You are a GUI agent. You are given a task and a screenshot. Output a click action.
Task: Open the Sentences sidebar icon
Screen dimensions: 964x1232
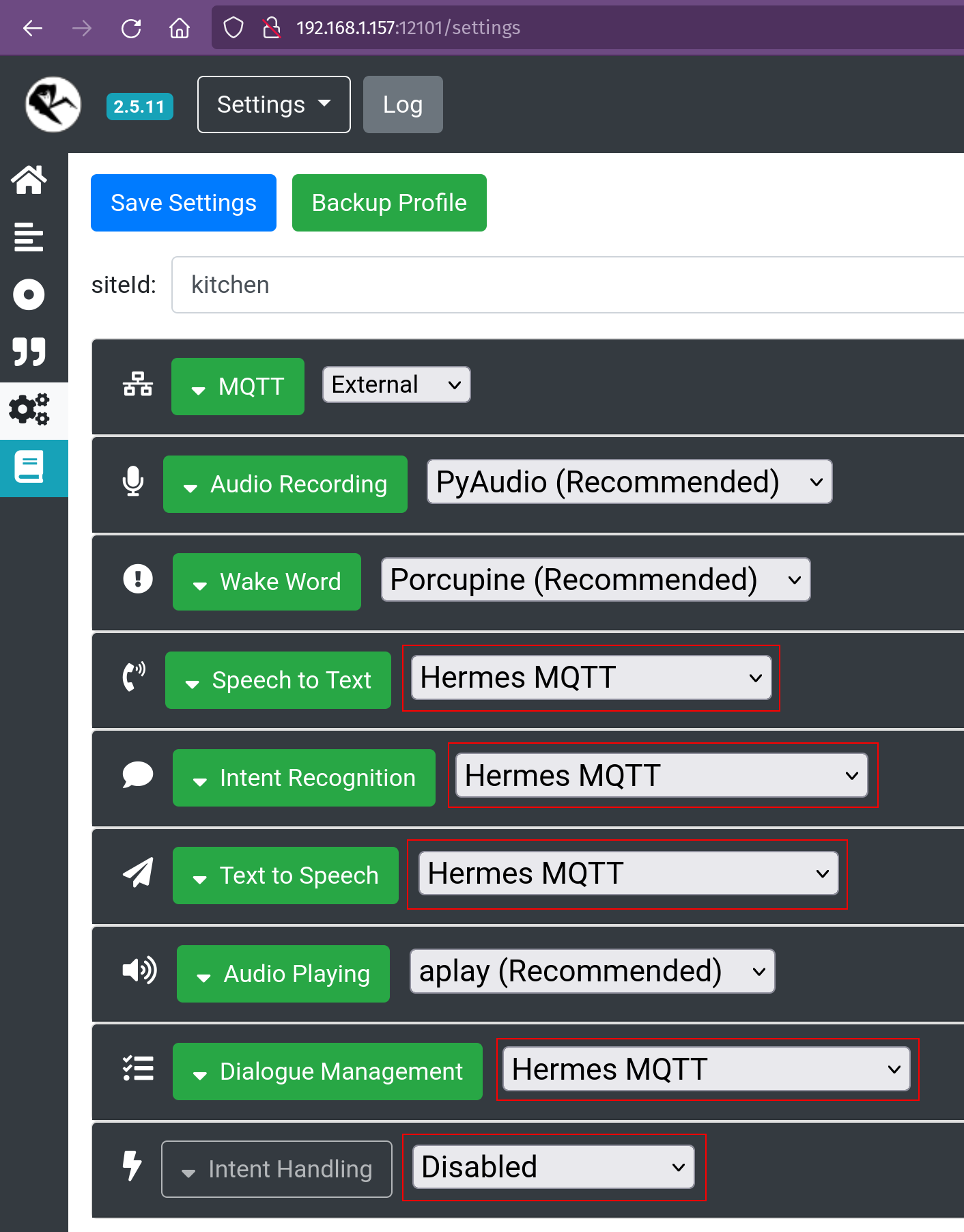[x=29, y=237]
